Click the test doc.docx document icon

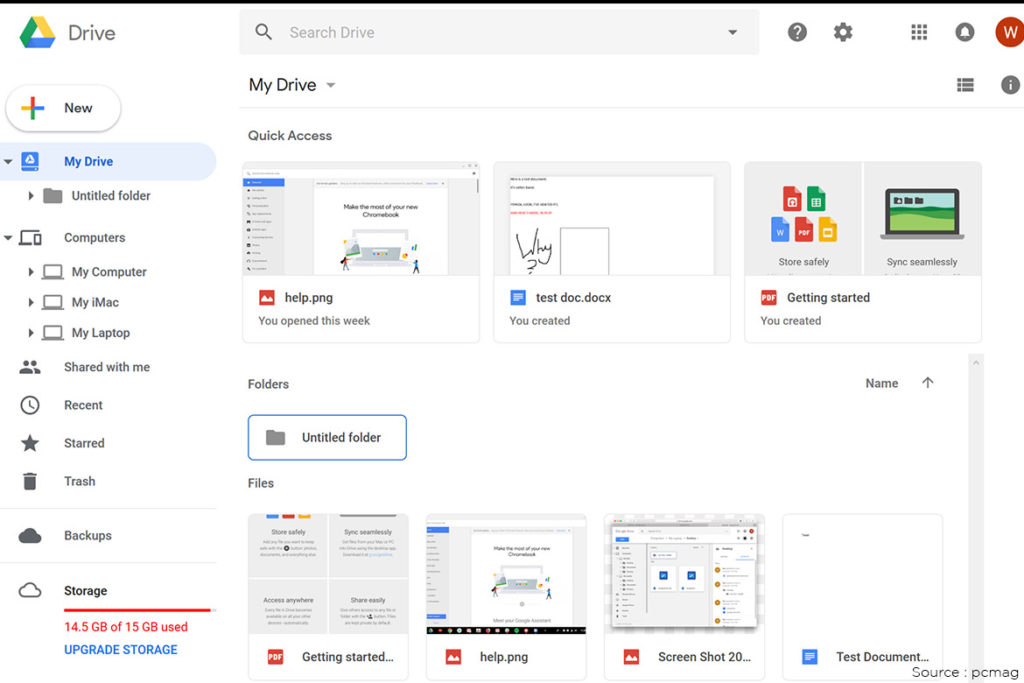click(518, 298)
